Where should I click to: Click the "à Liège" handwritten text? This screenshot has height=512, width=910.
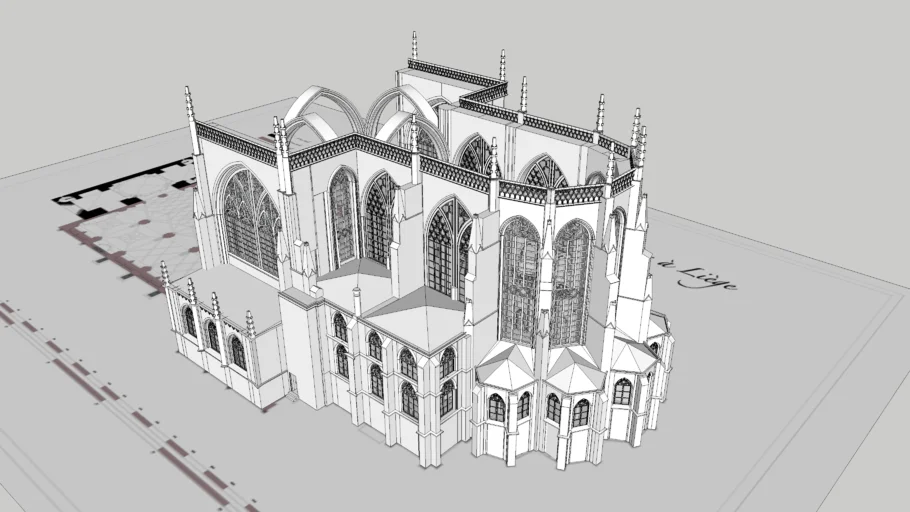coord(699,272)
